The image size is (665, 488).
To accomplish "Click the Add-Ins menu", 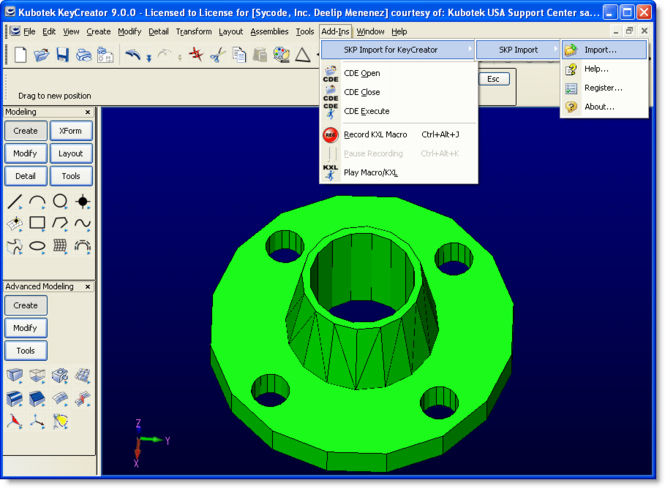I will click(x=335, y=32).
